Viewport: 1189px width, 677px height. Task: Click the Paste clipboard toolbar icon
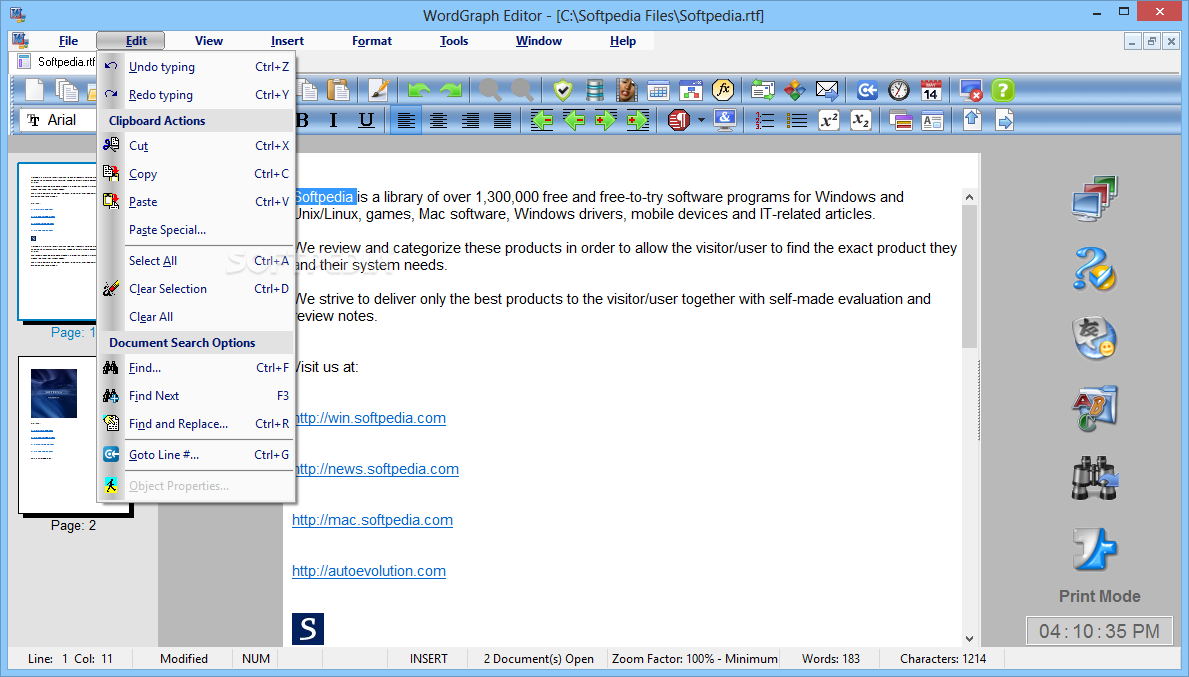click(338, 90)
